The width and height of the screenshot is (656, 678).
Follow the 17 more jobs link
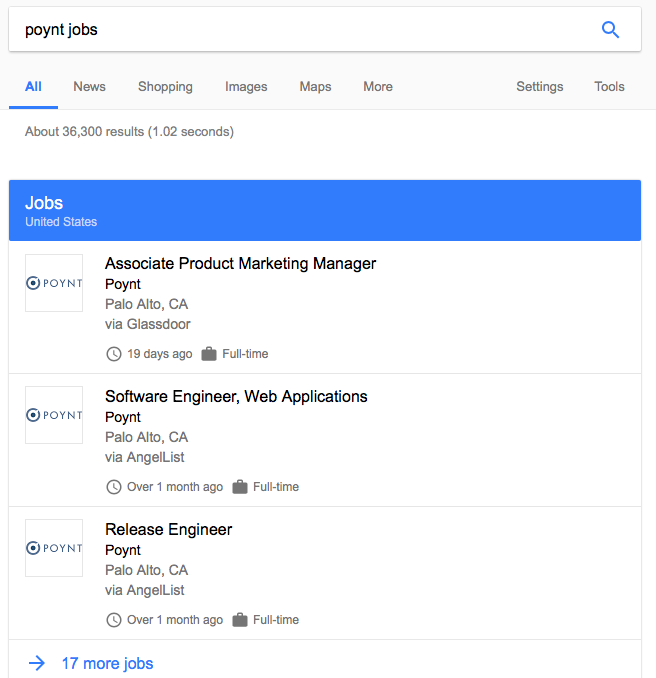[107, 663]
